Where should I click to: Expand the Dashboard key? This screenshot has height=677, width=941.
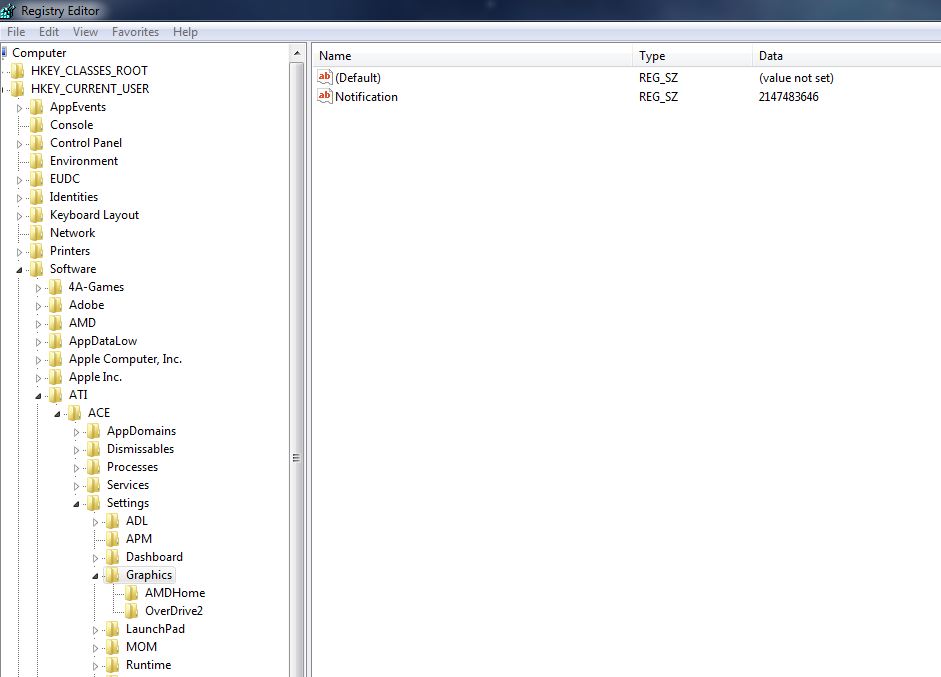(95, 559)
